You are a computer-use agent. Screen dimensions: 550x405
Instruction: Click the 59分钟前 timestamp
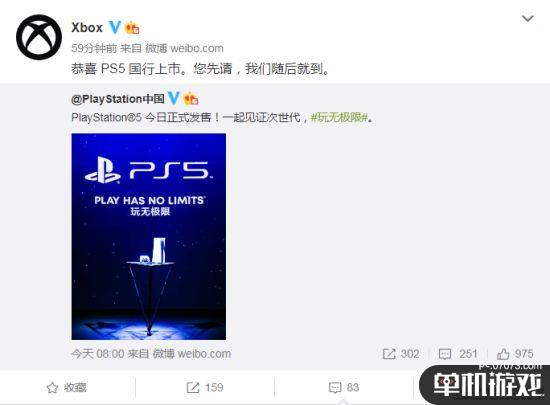94,48
